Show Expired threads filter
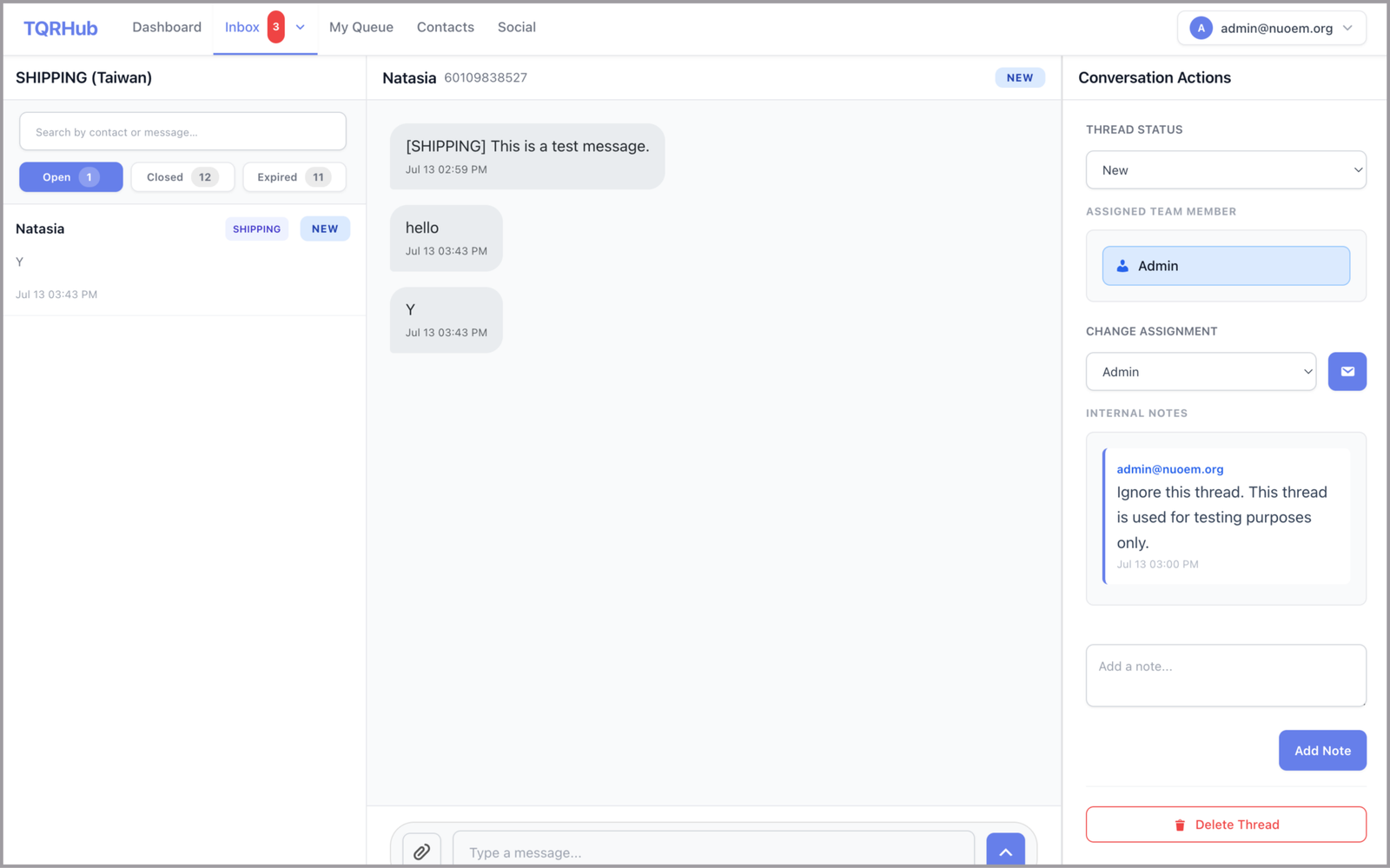Image resolution: width=1390 pixels, height=868 pixels. click(x=295, y=177)
